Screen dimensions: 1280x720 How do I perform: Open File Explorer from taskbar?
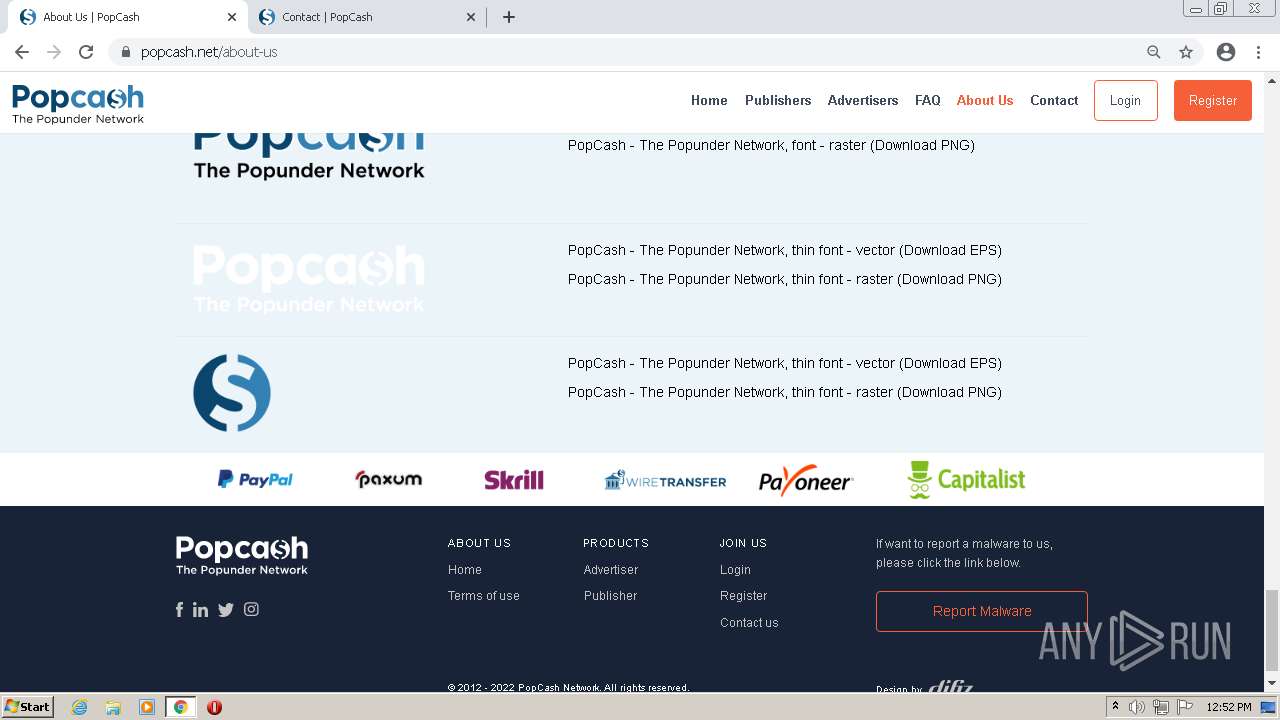pos(113,707)
